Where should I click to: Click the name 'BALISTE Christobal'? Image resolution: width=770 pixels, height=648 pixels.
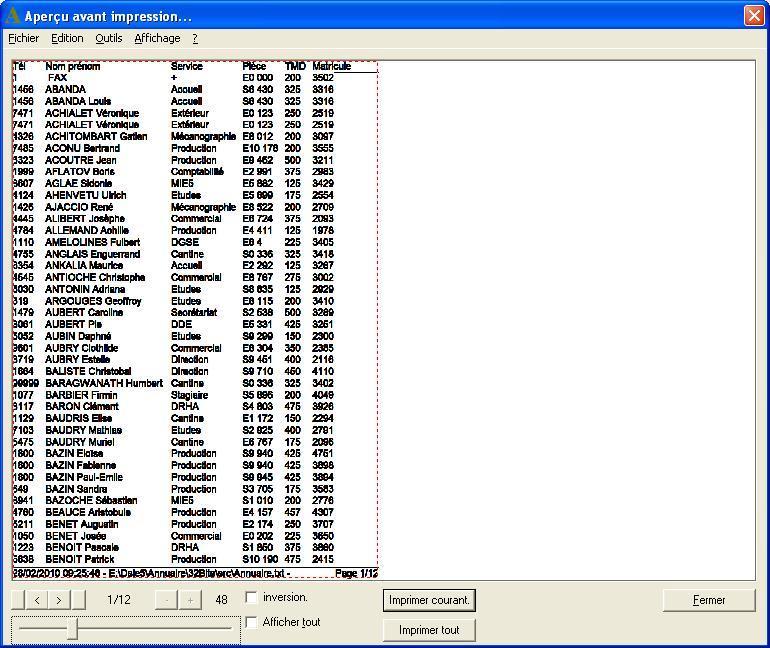point(88,371)
